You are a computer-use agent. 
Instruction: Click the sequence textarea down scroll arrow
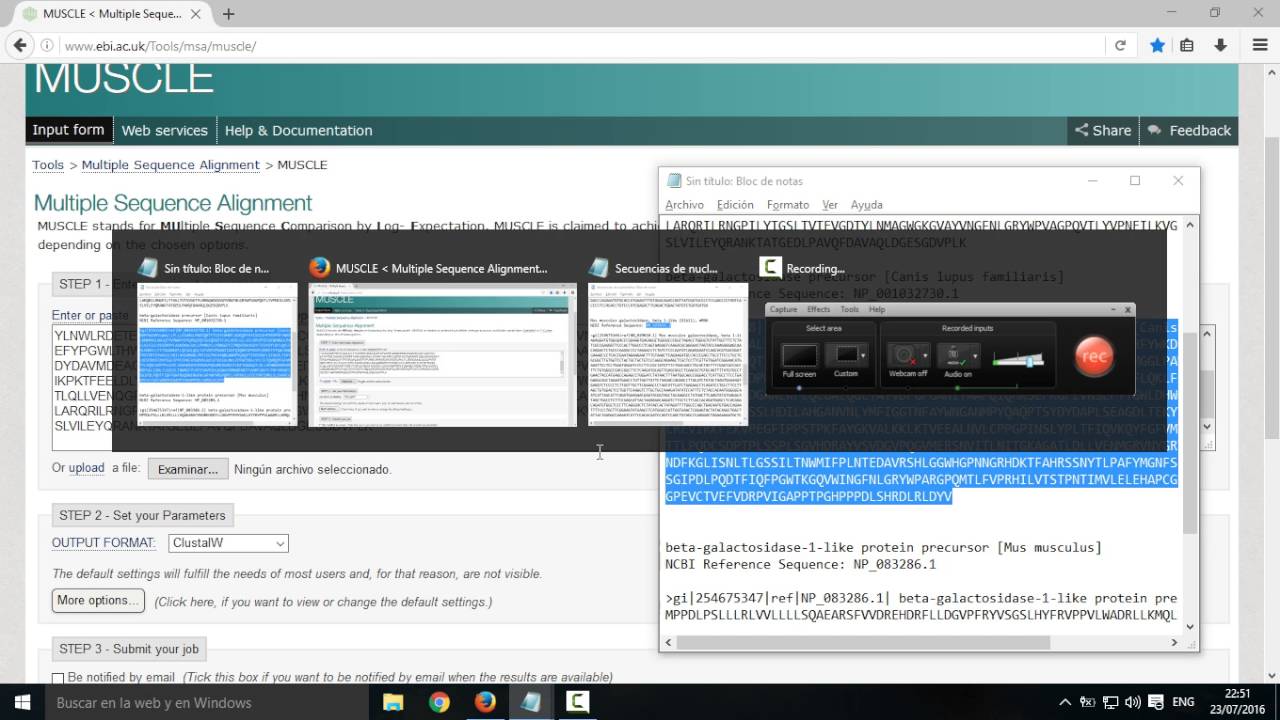click(x=1207, y=427)
